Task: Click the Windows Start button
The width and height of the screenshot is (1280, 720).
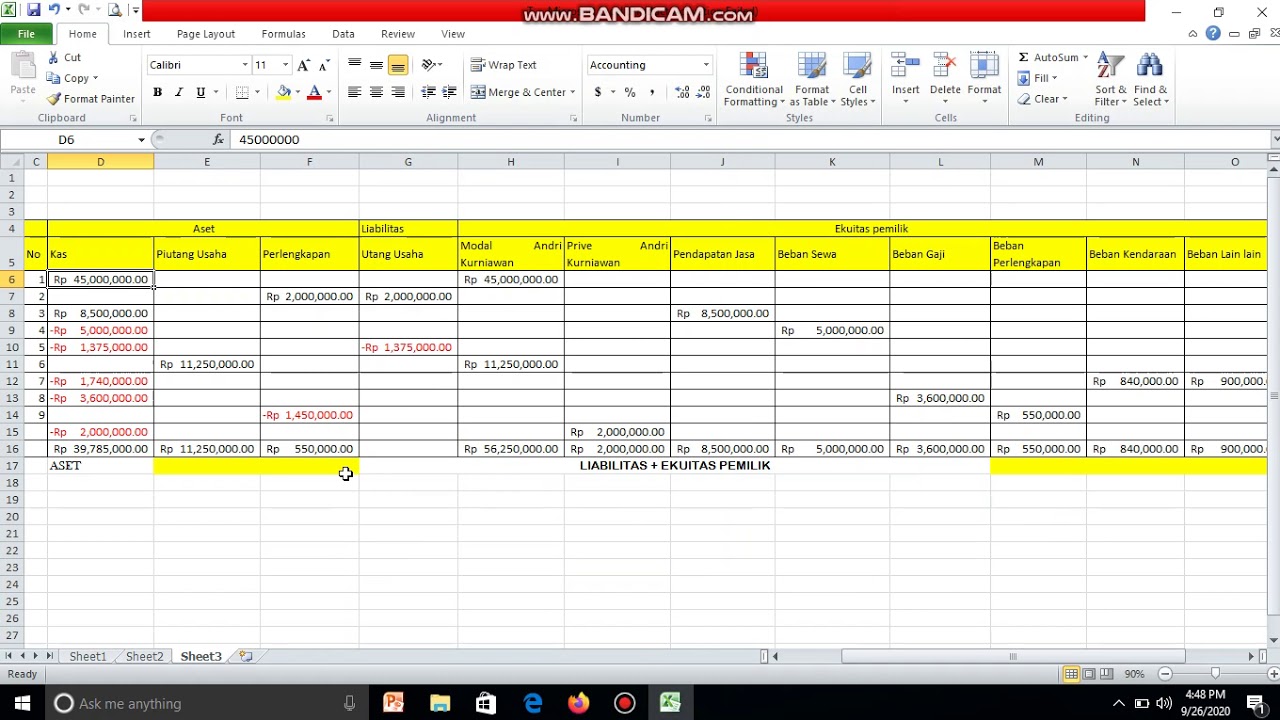Action: pos(22,703)
